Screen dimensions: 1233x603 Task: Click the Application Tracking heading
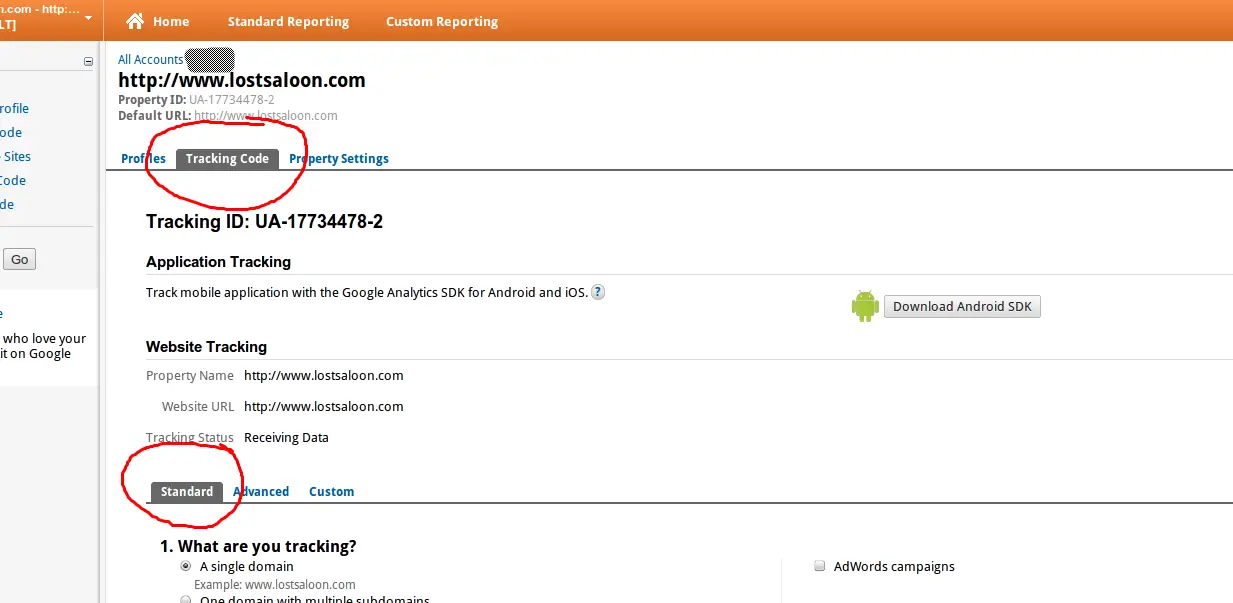point(218,262)
